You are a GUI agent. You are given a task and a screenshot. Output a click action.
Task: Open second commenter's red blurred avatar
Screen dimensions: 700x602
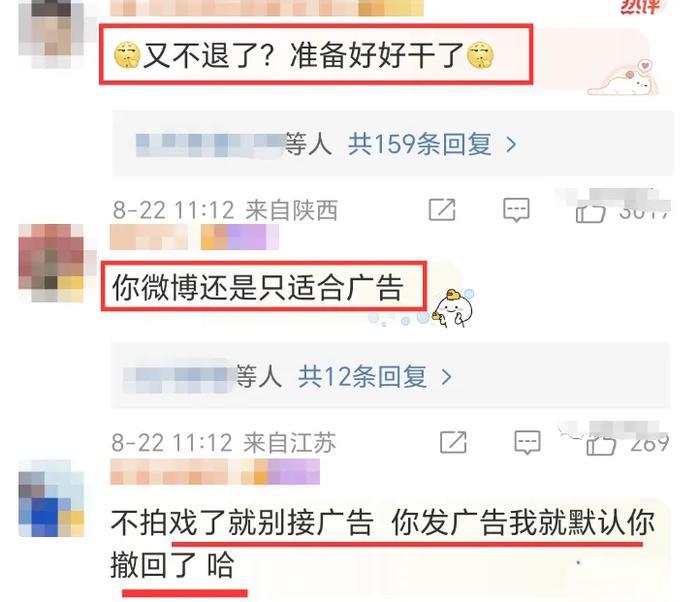coord(51,263)
